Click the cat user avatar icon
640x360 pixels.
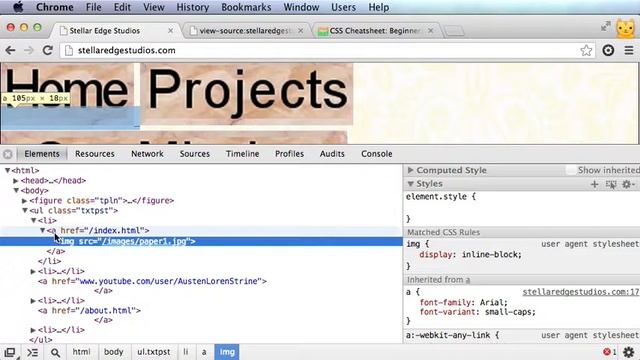pos(625,29)
